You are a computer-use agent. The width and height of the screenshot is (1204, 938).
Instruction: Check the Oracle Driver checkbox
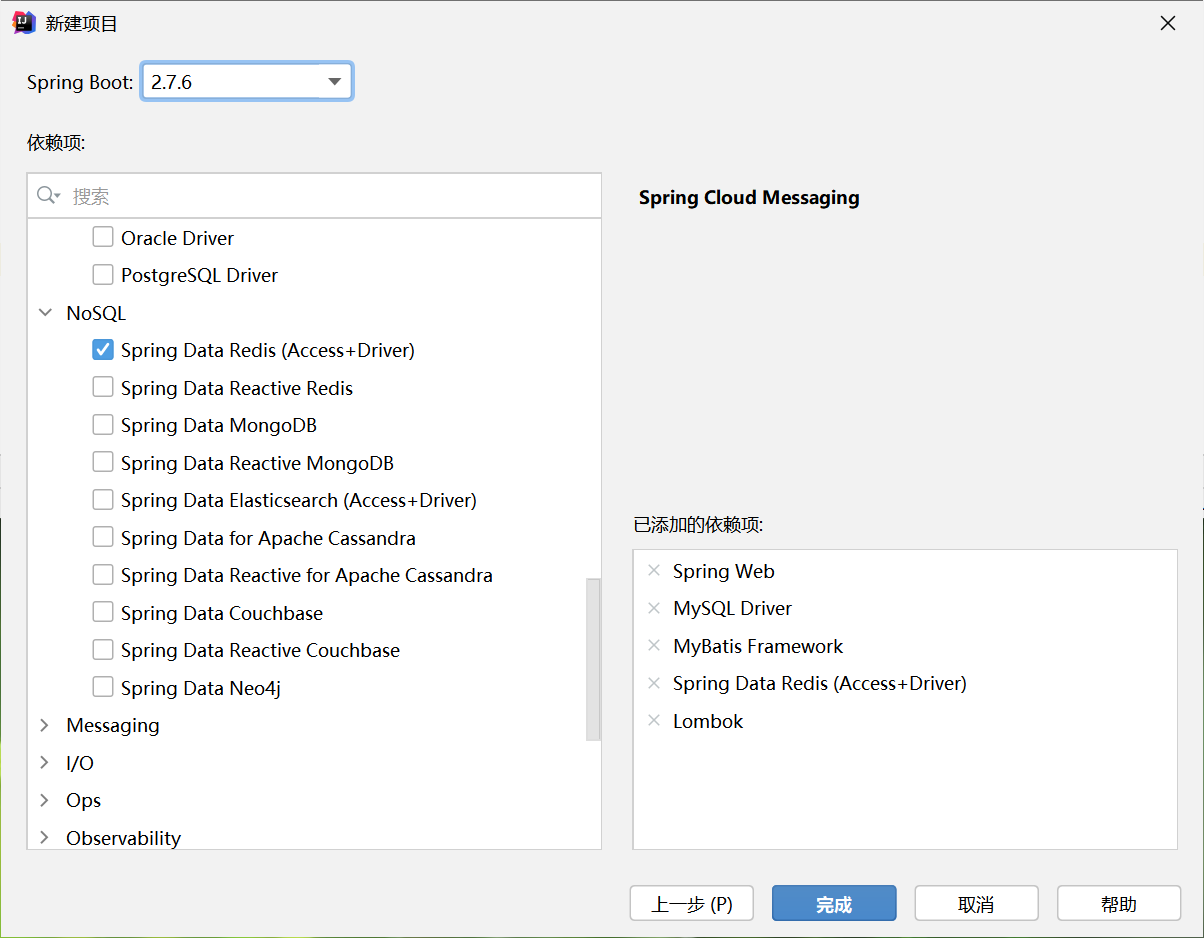(x=103, y=238)
